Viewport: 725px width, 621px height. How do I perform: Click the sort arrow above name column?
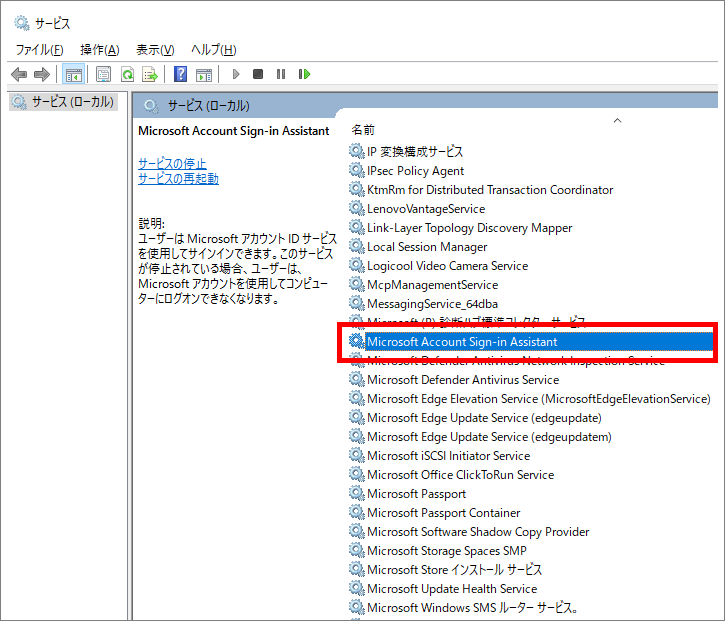pyautogui.click(x=617, y=121)
